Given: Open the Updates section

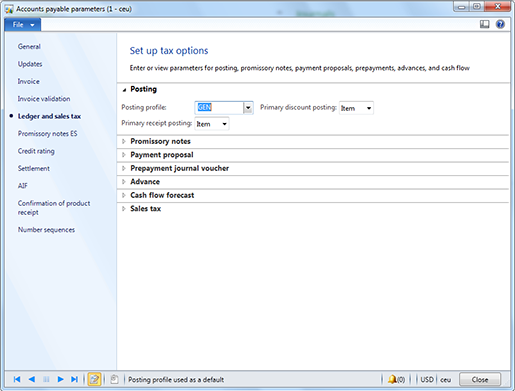Looking at the screenshot, I should [x=30, y=64].
